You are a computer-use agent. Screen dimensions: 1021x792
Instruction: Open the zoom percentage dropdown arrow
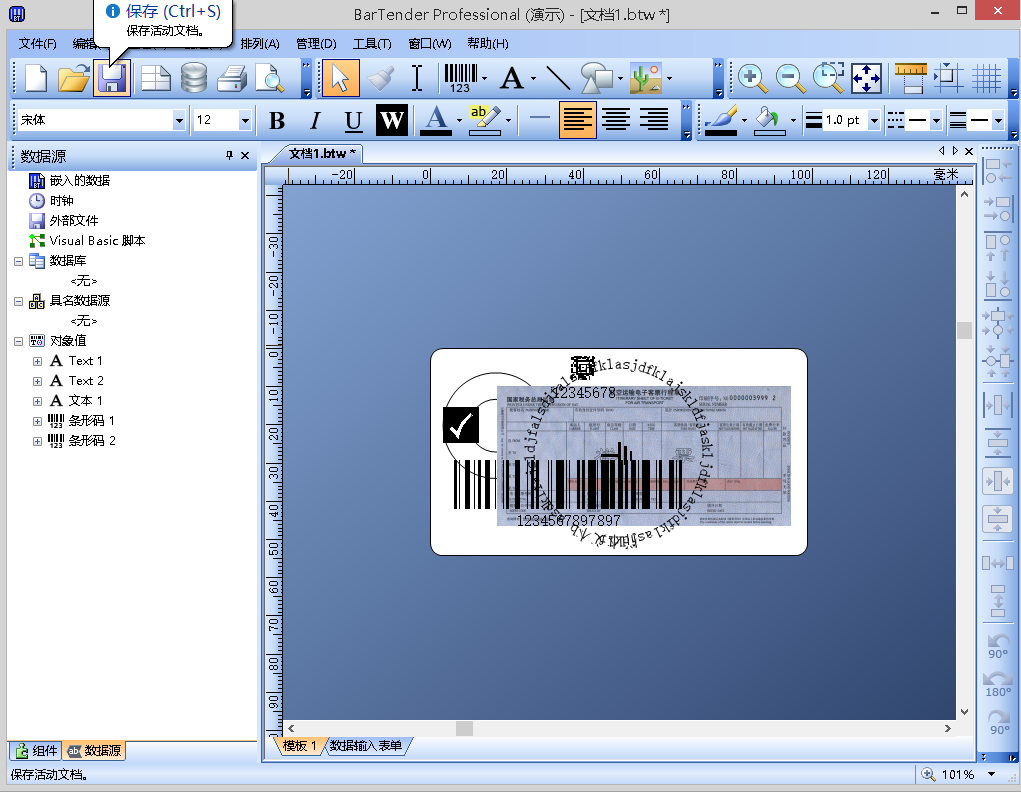coord(992,774)
